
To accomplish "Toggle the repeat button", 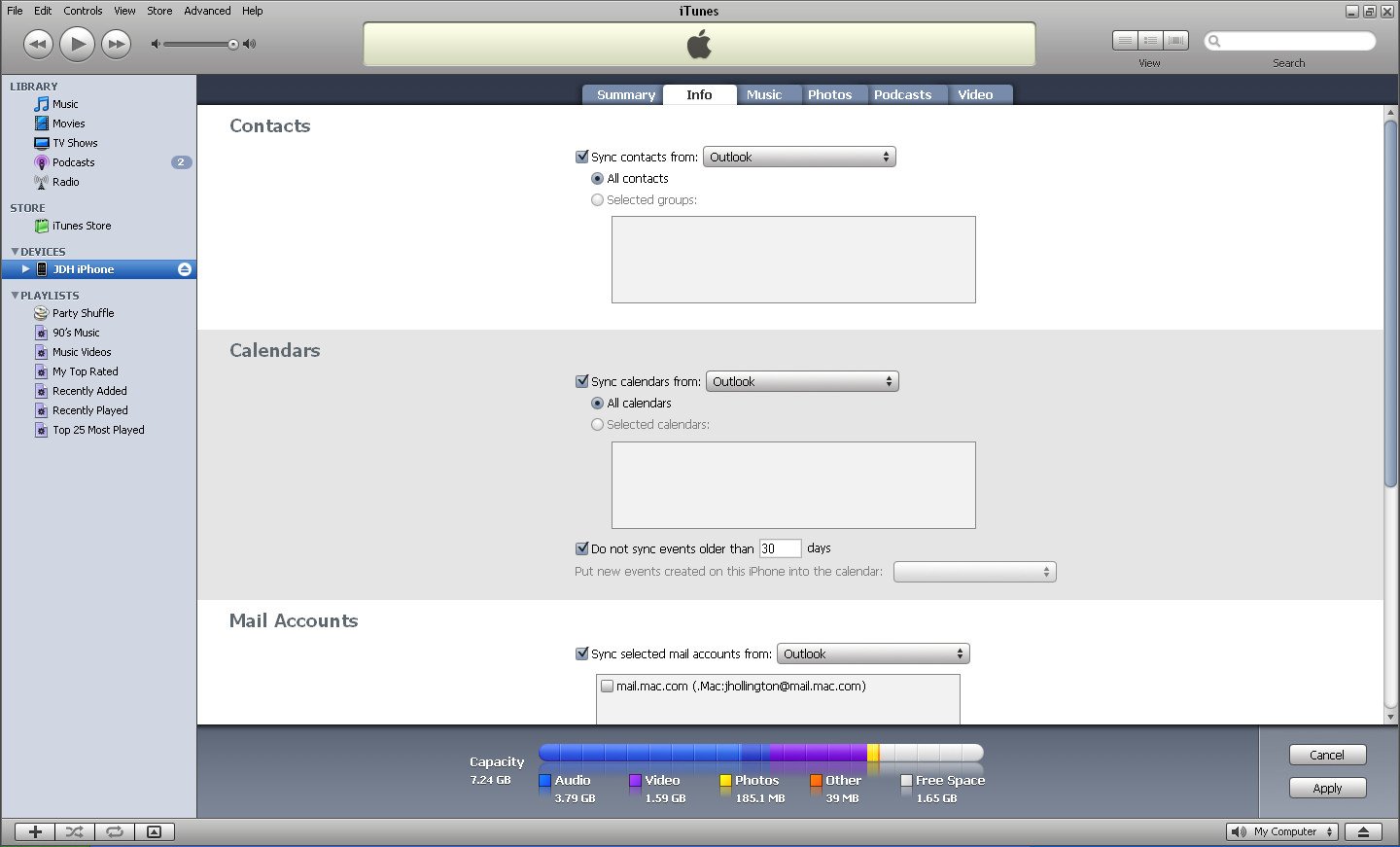I will pos(115,831).
